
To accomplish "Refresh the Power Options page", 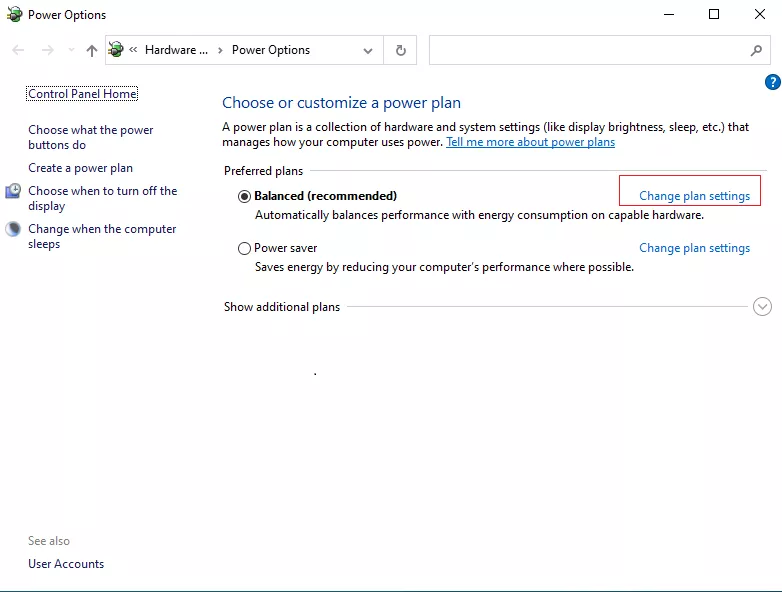I will tap(400, 50).
